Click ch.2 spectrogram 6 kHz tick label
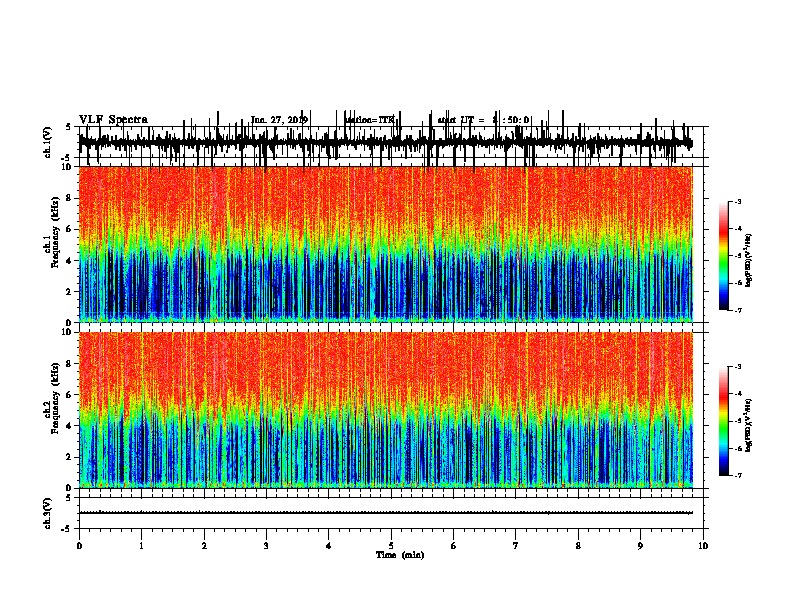 70,395
